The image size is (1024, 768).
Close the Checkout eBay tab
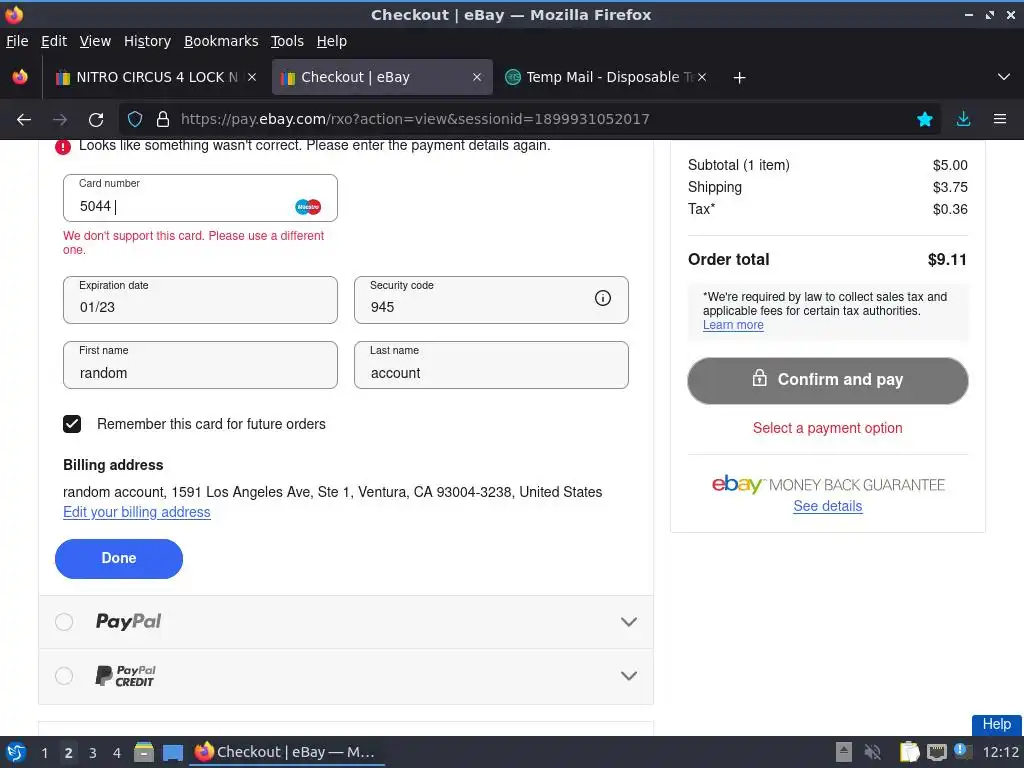(477, 77)
